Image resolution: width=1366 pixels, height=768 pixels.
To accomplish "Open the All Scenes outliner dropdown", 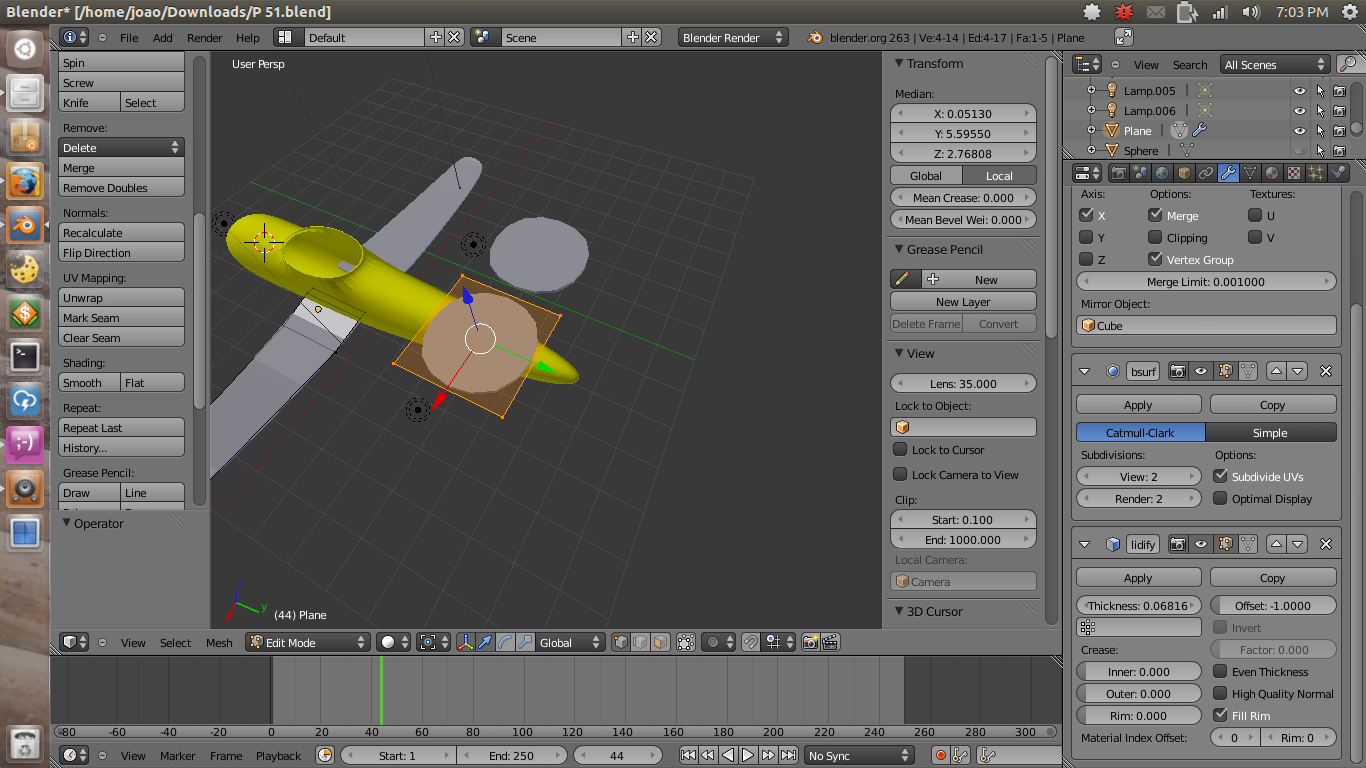I will (x=1275, y=64).
